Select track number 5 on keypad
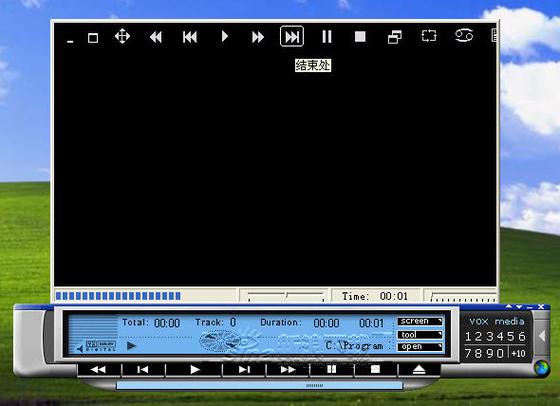Screen dimensions: 560x406 (511, 336)
